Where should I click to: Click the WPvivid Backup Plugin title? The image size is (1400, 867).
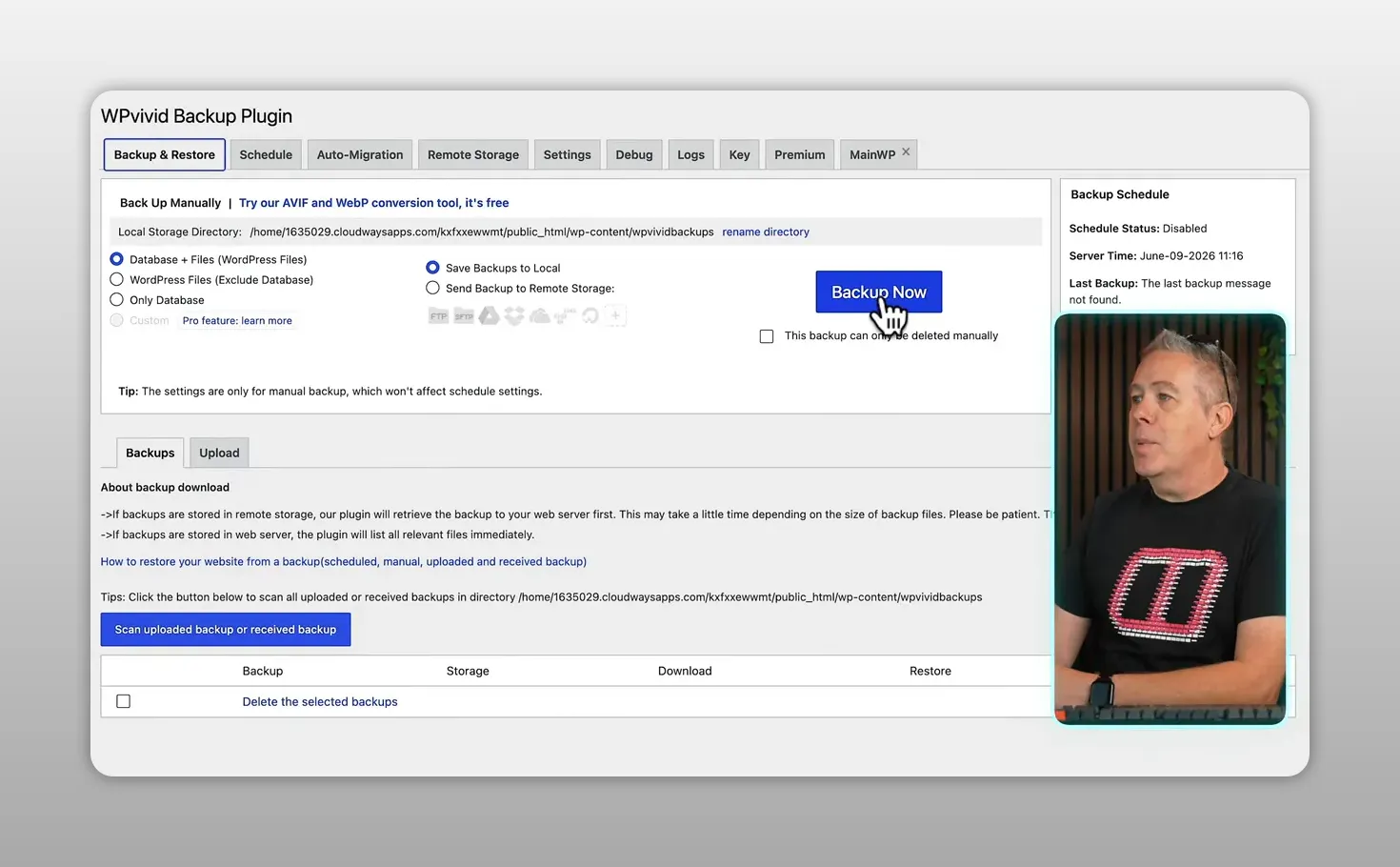[x=196, y=116]
